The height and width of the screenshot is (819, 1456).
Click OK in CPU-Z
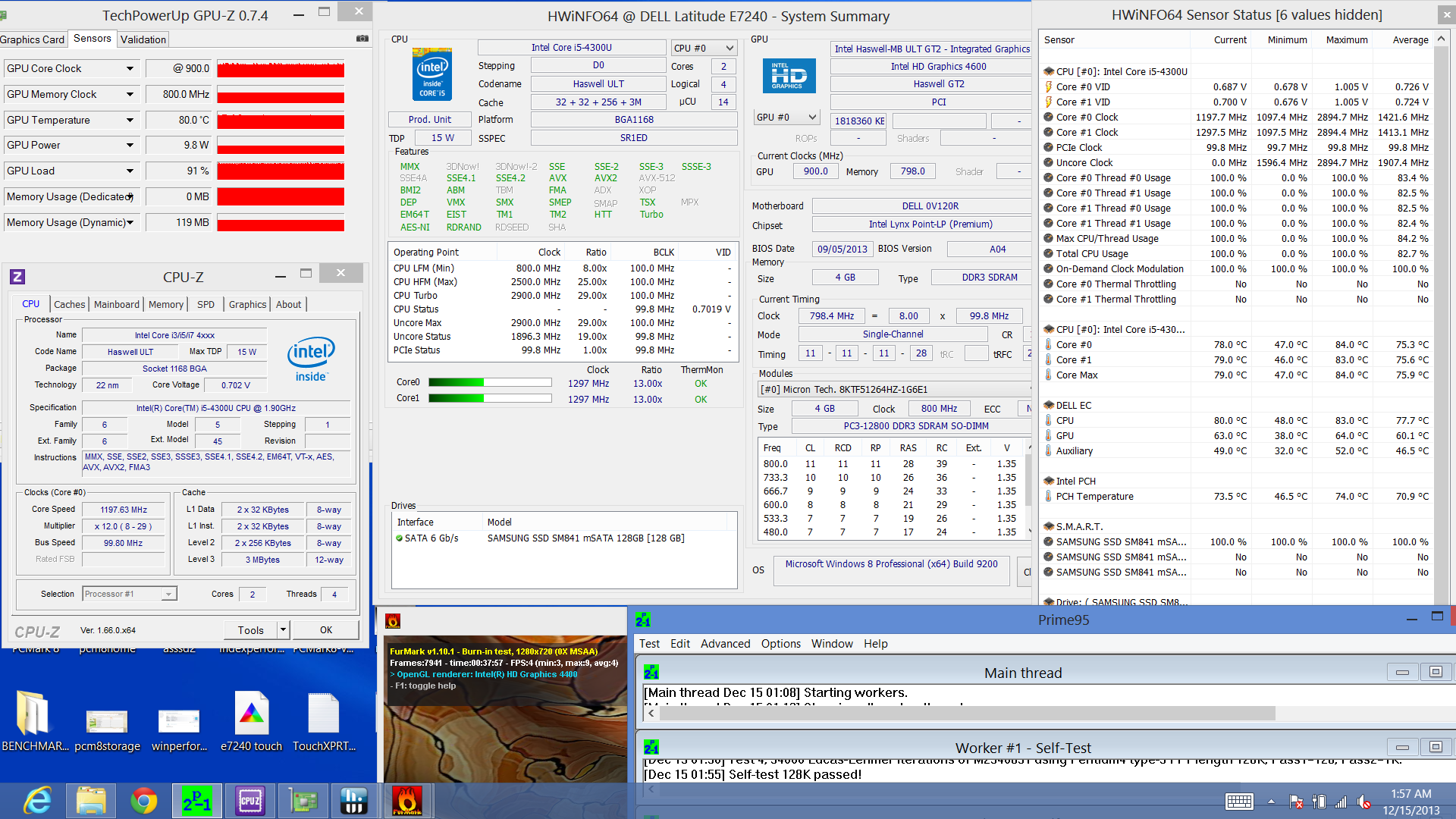(326, 629)
